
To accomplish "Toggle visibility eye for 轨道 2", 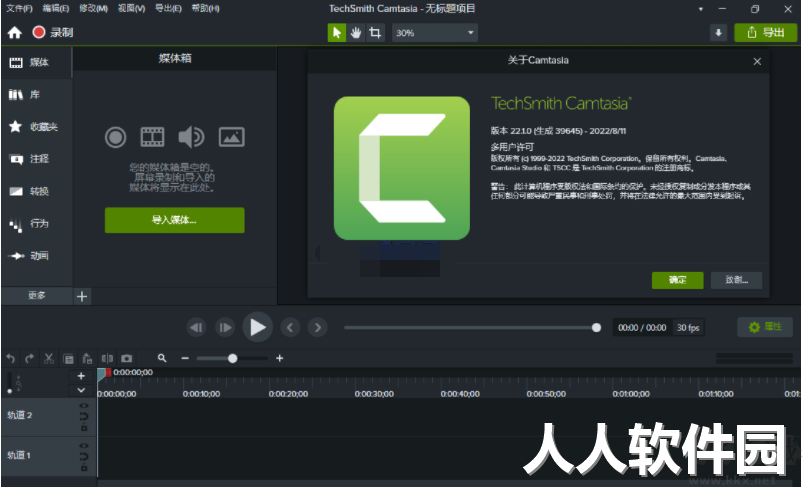I will [x=84, y=406].
